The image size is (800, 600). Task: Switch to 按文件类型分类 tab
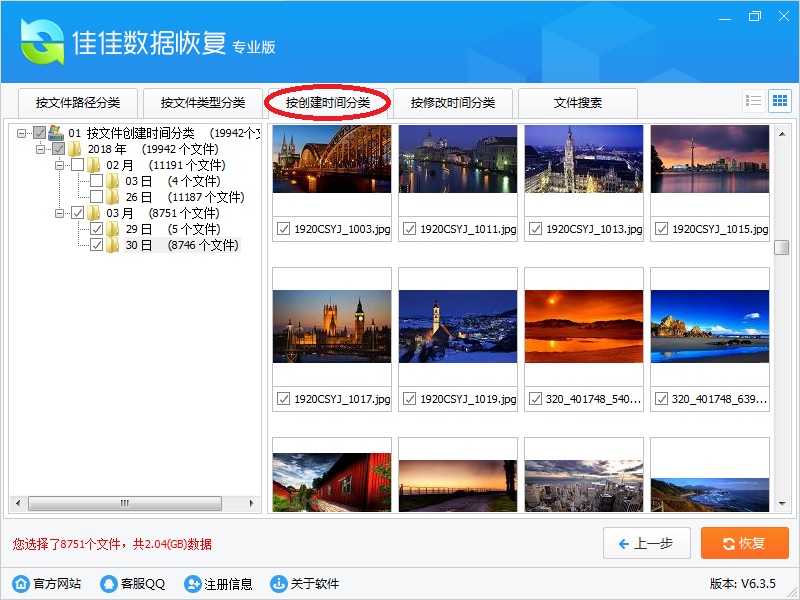click(x=202, y=103)
